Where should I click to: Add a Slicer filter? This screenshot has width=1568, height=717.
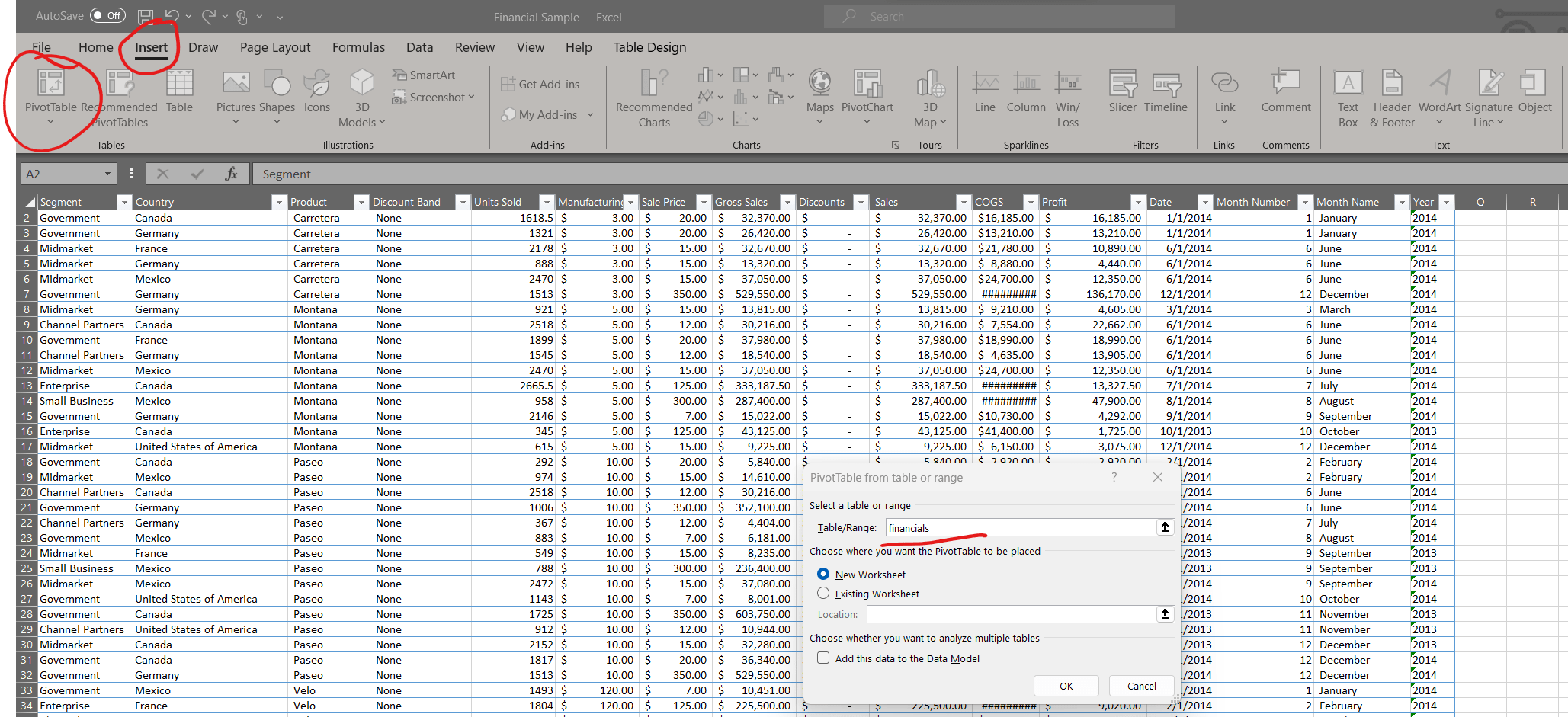point(1123,91)
